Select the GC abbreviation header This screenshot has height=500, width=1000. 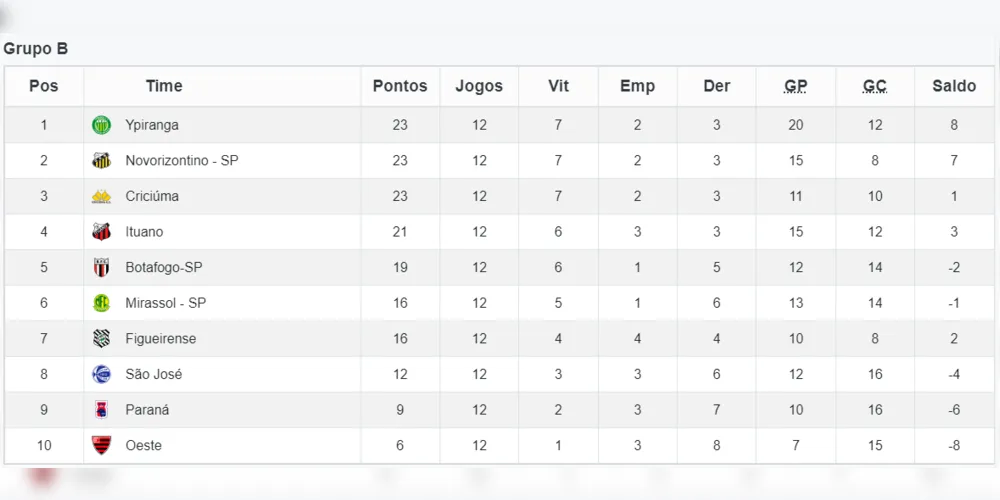[x=875, y=86]
